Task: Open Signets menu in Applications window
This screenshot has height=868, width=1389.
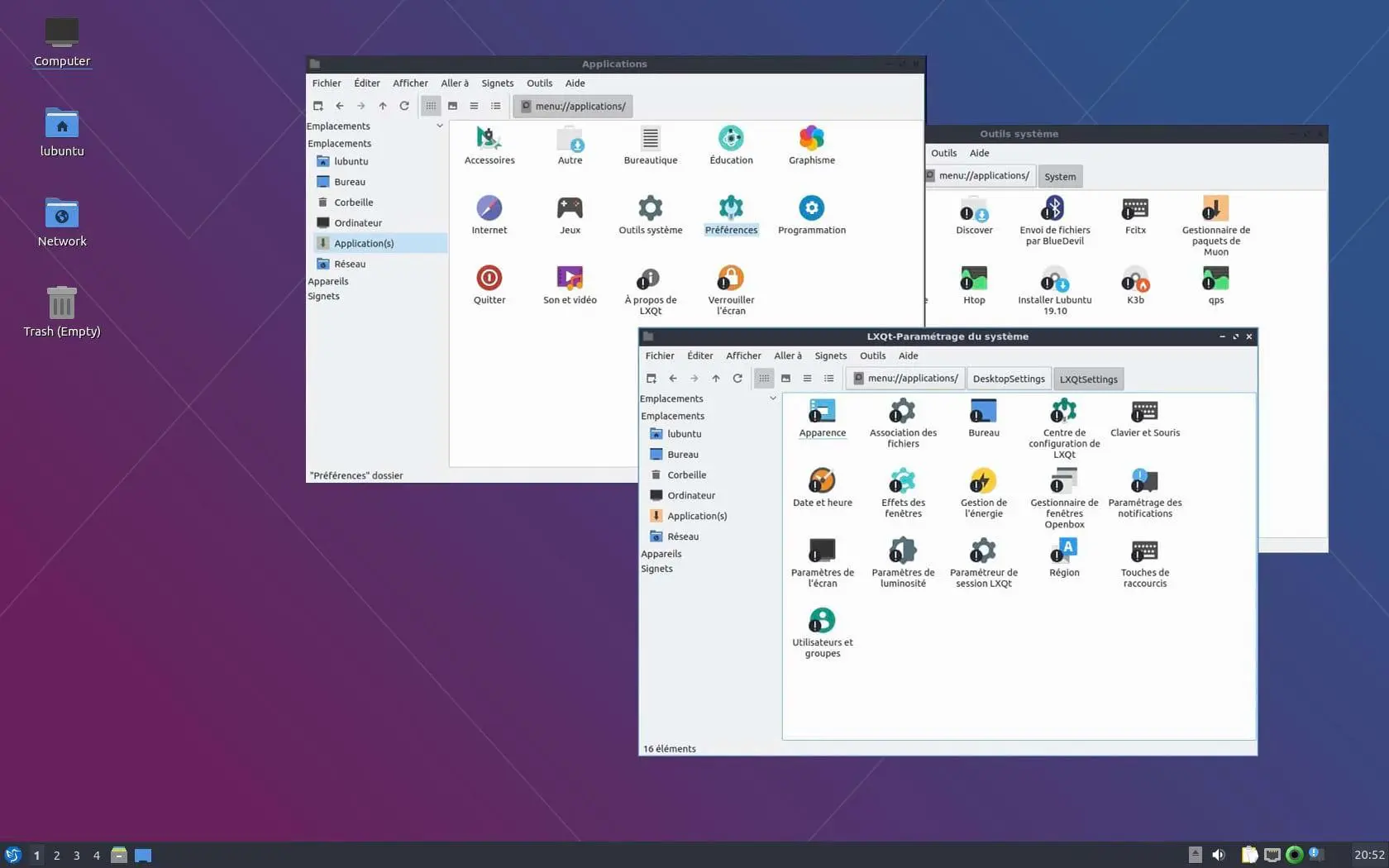Action: (497, 83)
